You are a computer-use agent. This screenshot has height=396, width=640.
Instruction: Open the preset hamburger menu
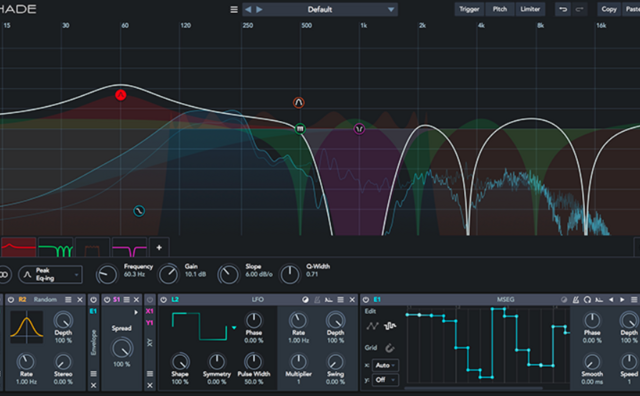tap(234, 9)
